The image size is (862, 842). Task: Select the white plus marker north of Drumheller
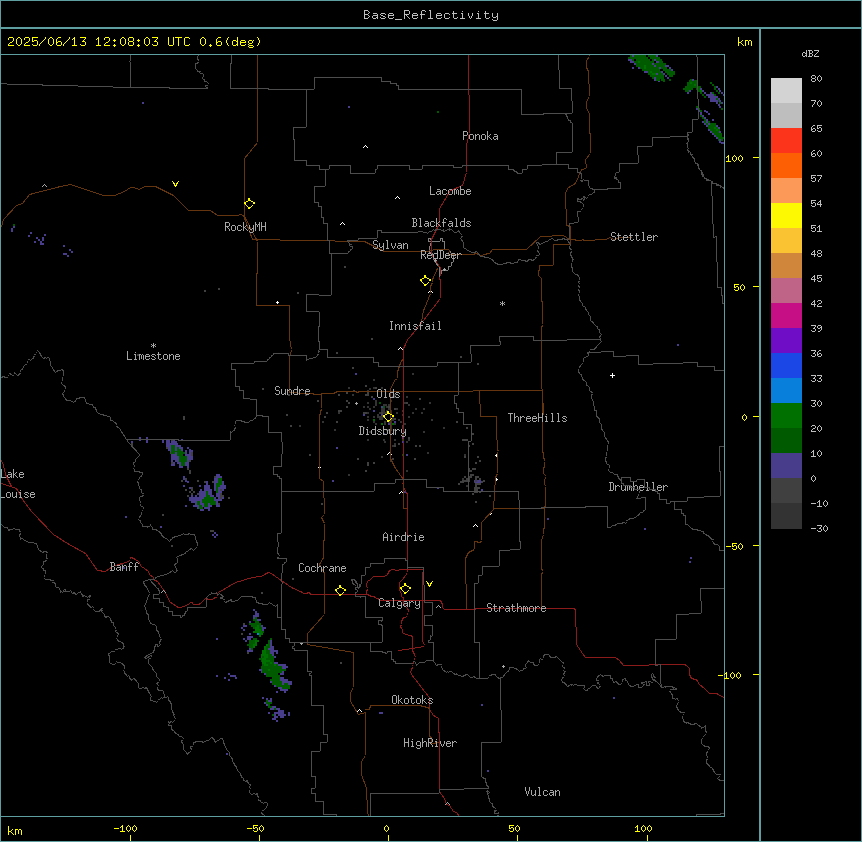612,375
